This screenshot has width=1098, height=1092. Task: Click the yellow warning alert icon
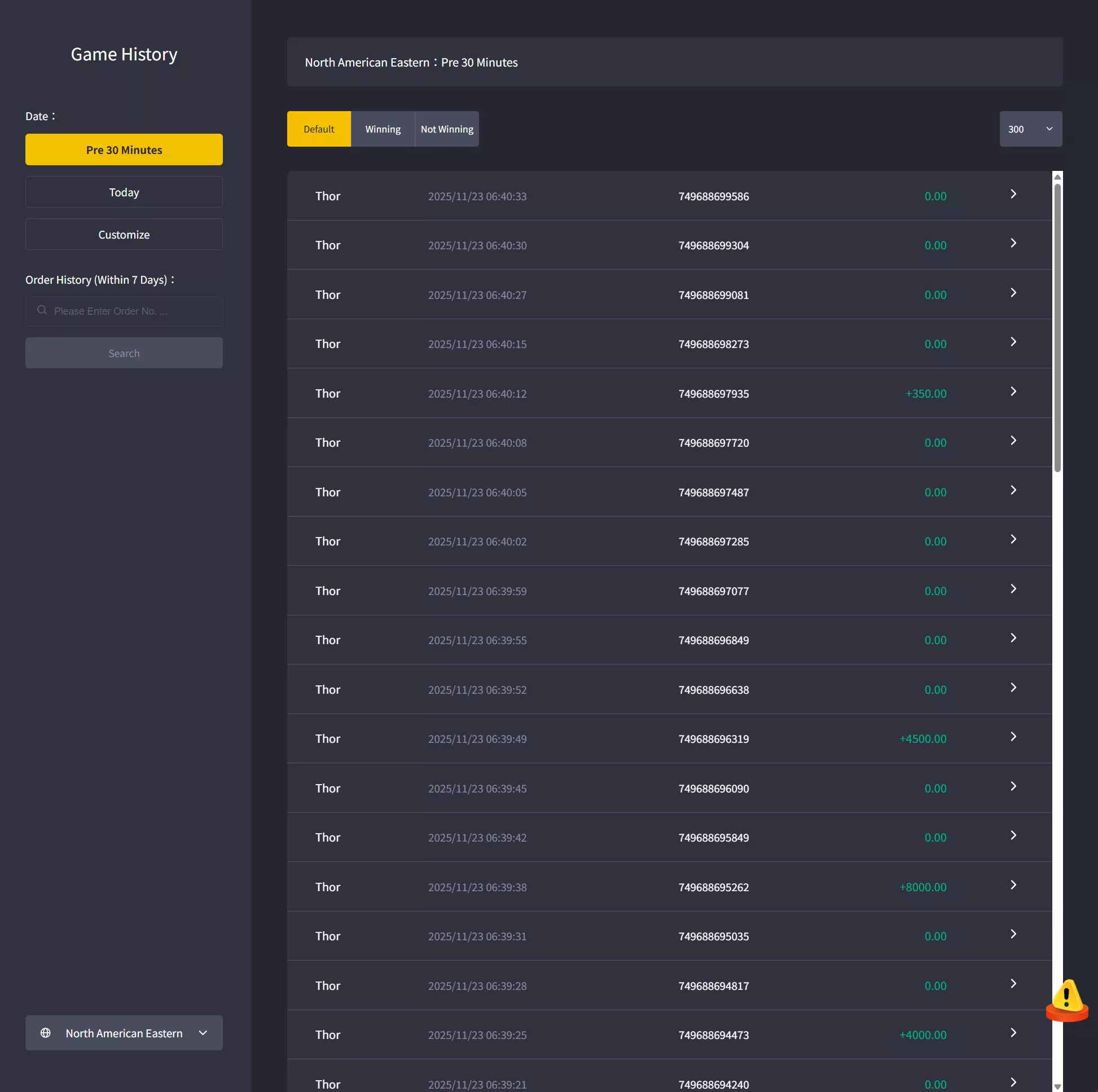point(1067,1000)
